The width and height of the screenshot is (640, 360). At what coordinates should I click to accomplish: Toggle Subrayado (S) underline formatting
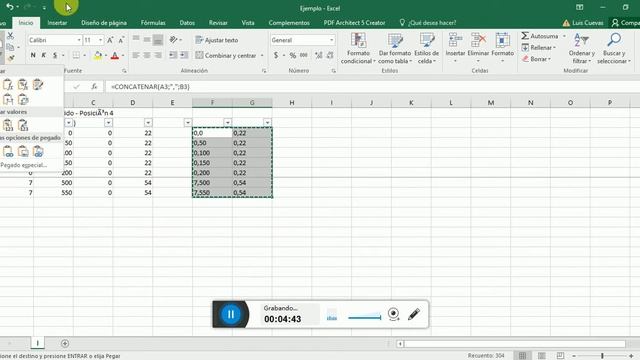coord(55,55)
